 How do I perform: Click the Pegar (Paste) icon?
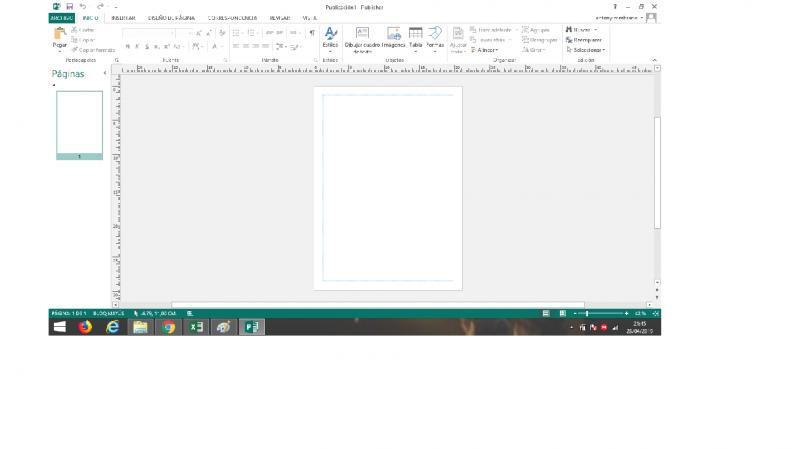coord(60,35)
